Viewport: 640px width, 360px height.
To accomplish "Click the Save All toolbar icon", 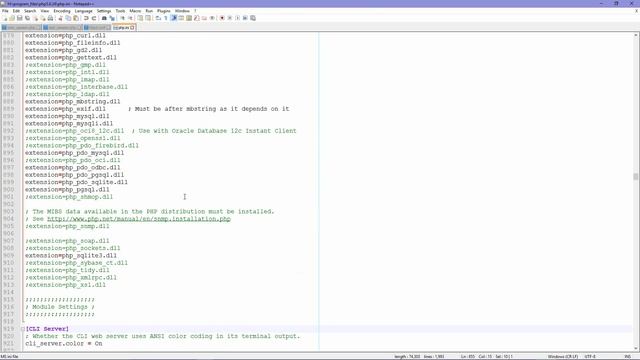I will (27, 18).
